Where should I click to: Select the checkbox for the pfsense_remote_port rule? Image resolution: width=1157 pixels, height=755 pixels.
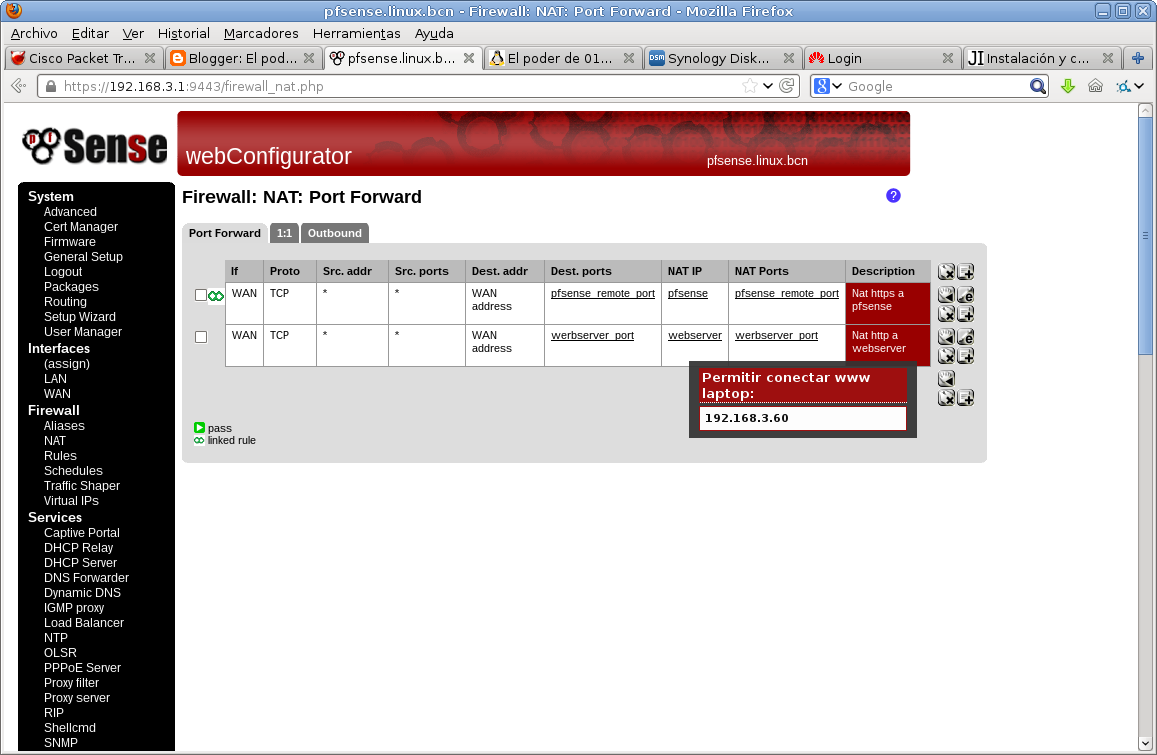pos(200,295)
